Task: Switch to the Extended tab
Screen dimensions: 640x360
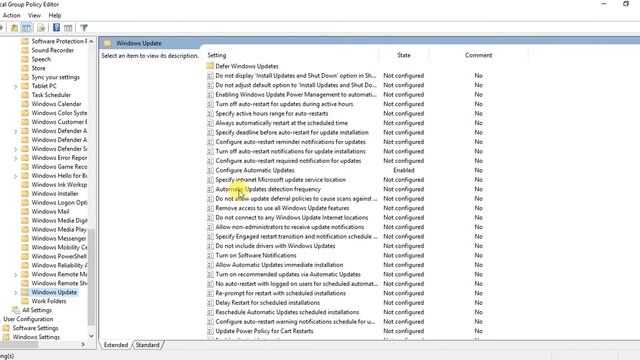Action: (116, 345)
